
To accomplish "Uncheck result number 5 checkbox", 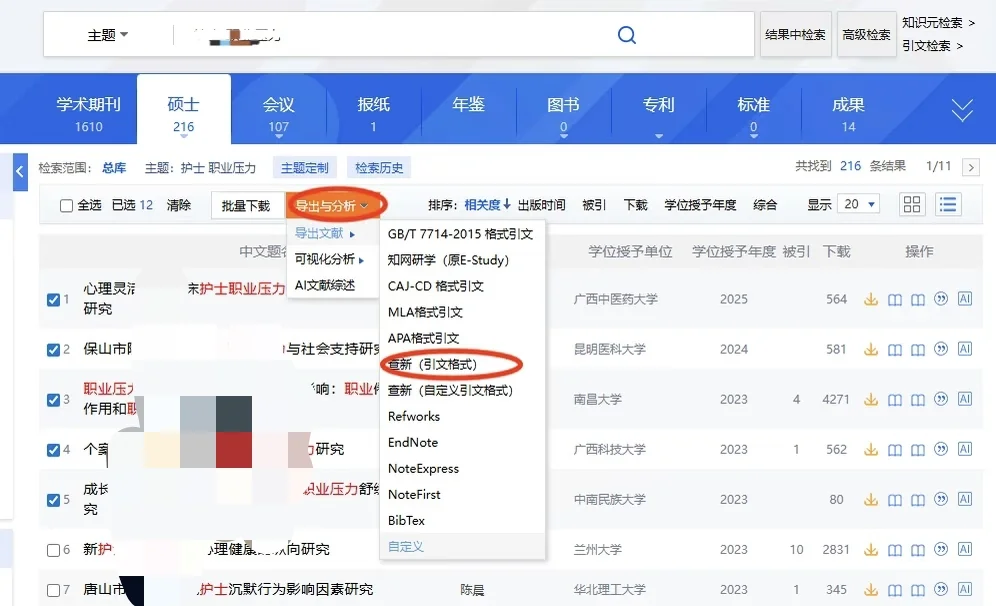I will pos(55,499).
